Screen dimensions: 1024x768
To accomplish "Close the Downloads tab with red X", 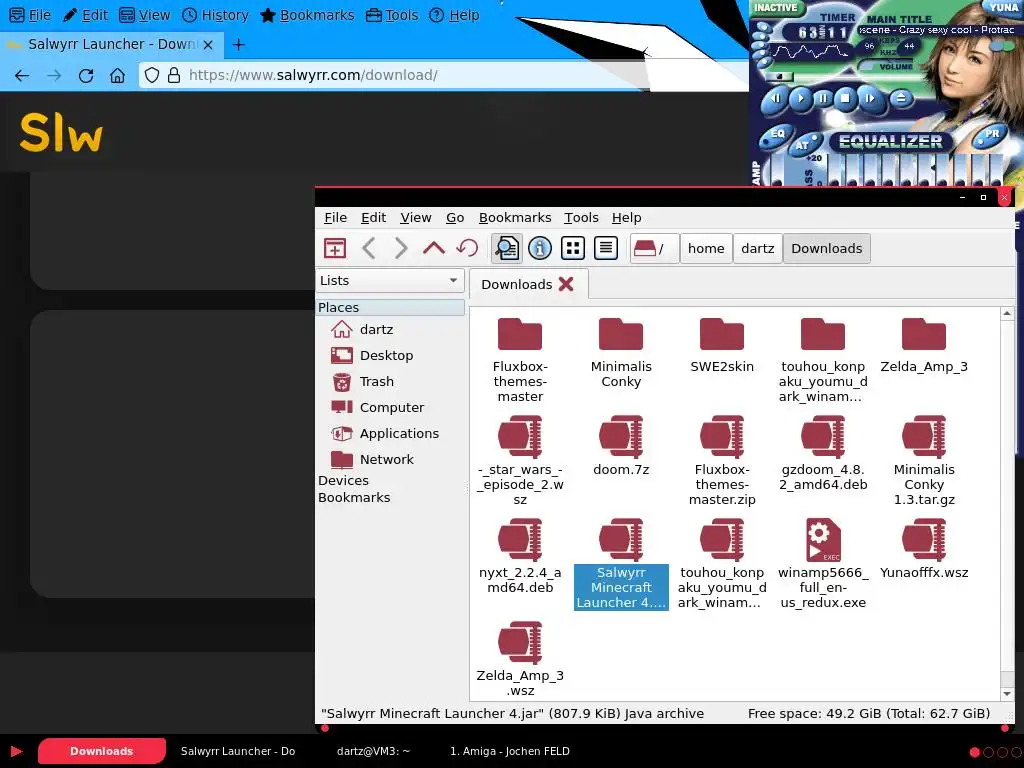I will point(566,284).
